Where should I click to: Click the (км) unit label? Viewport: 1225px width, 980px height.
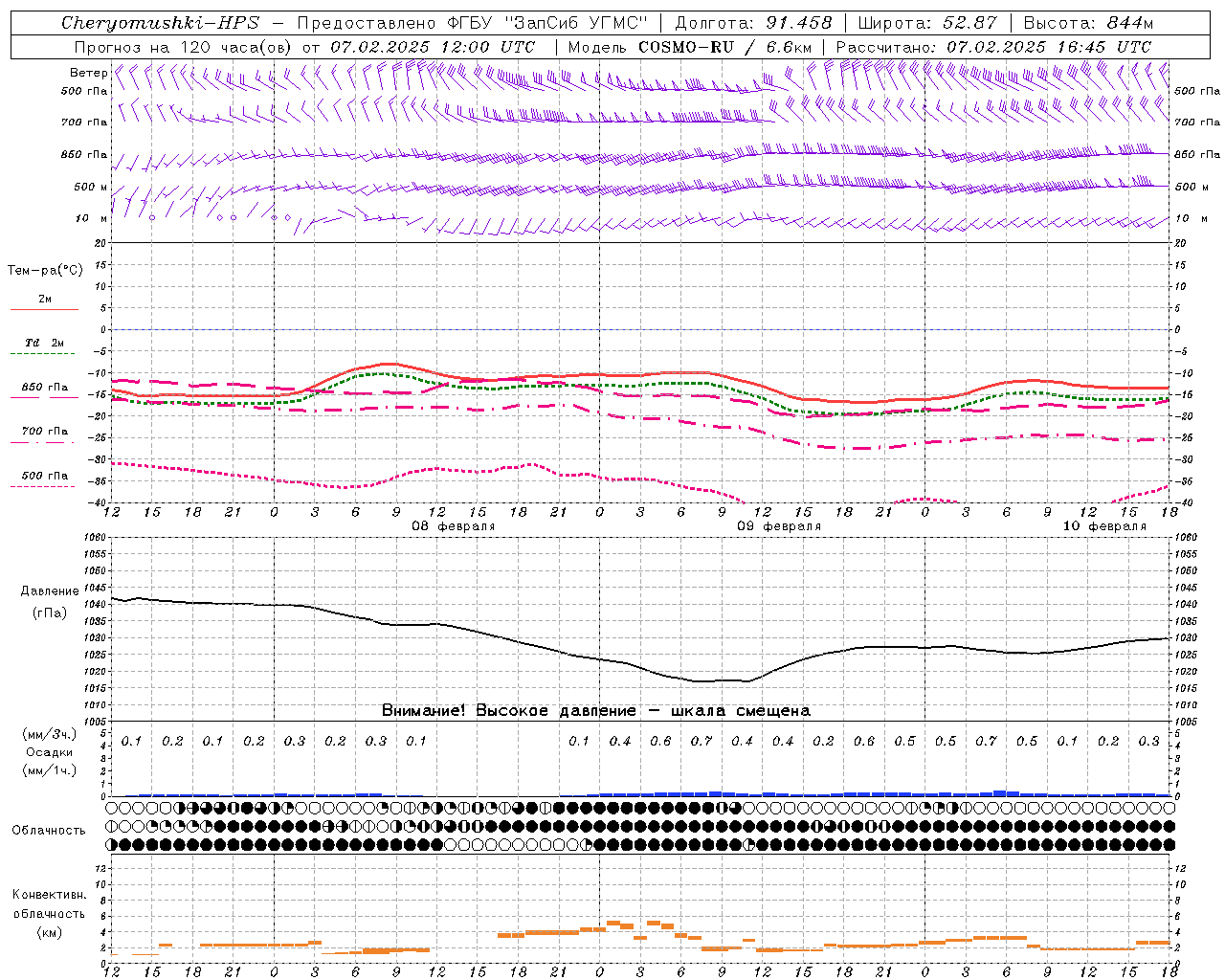[50, 932]
